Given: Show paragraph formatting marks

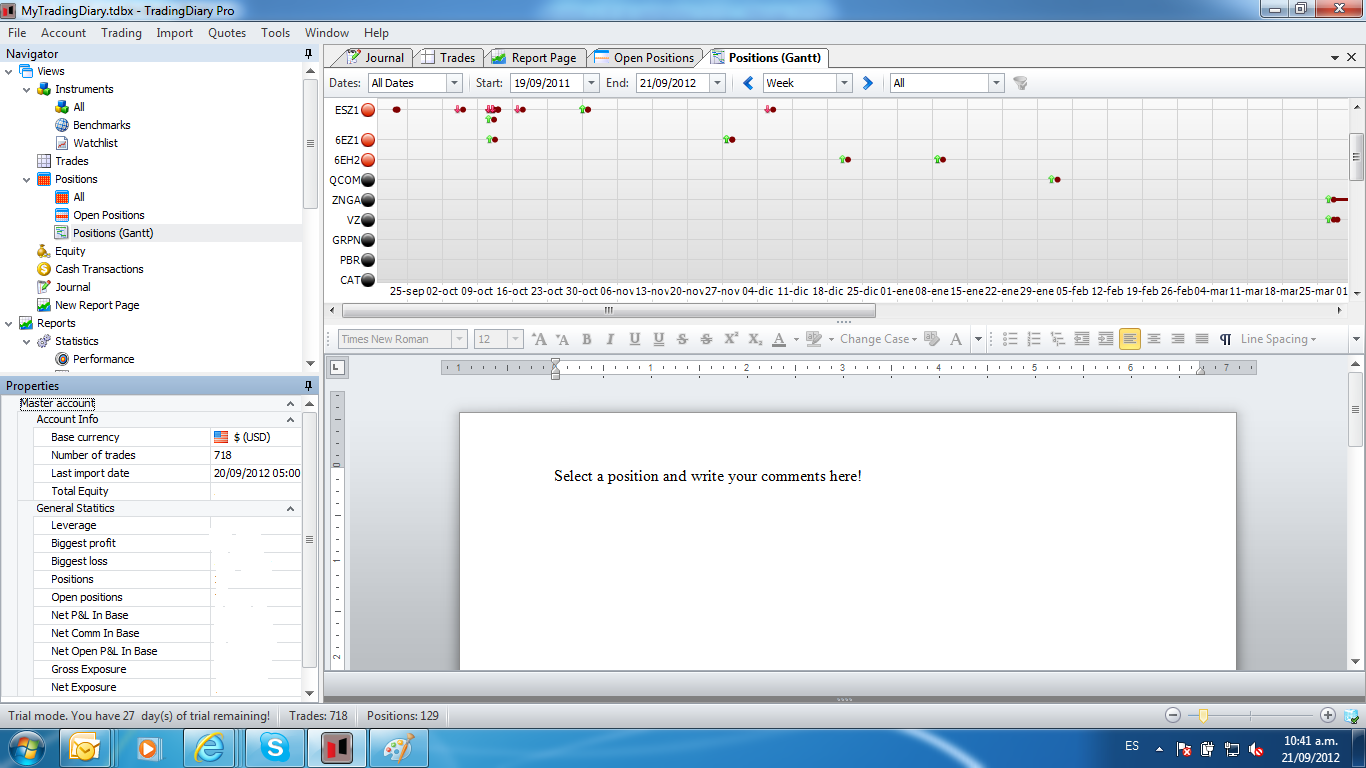Looking at the screenshot, I should click(1226, 339).
